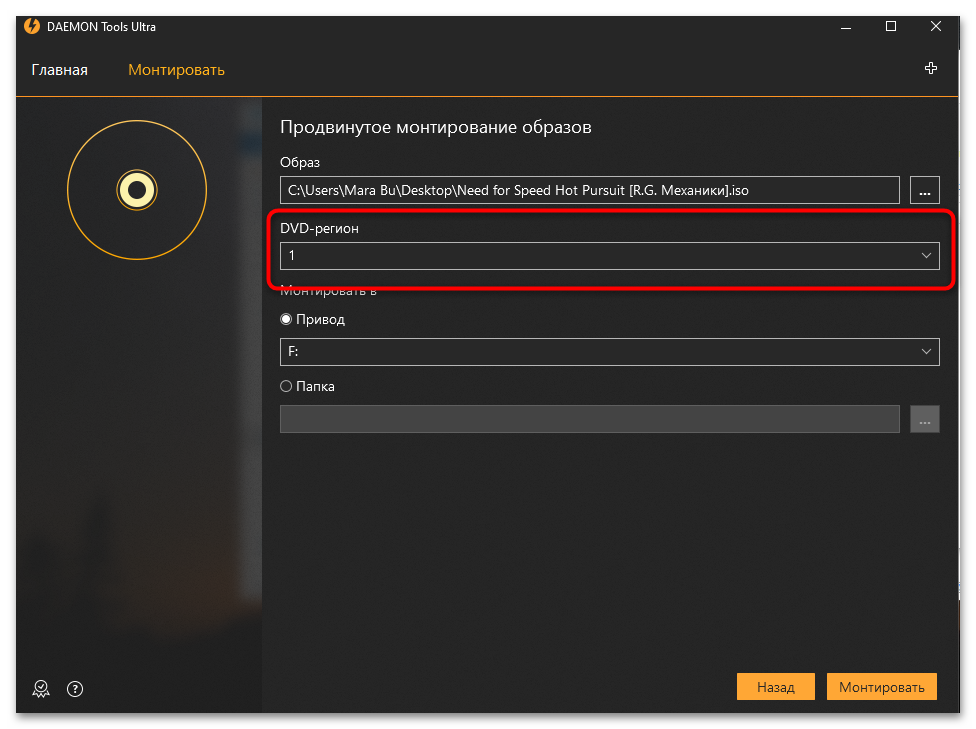The width and height of the screenshot is (976, 729).
Task: Click the orange Монтировать button
Action: click(881, 687)
